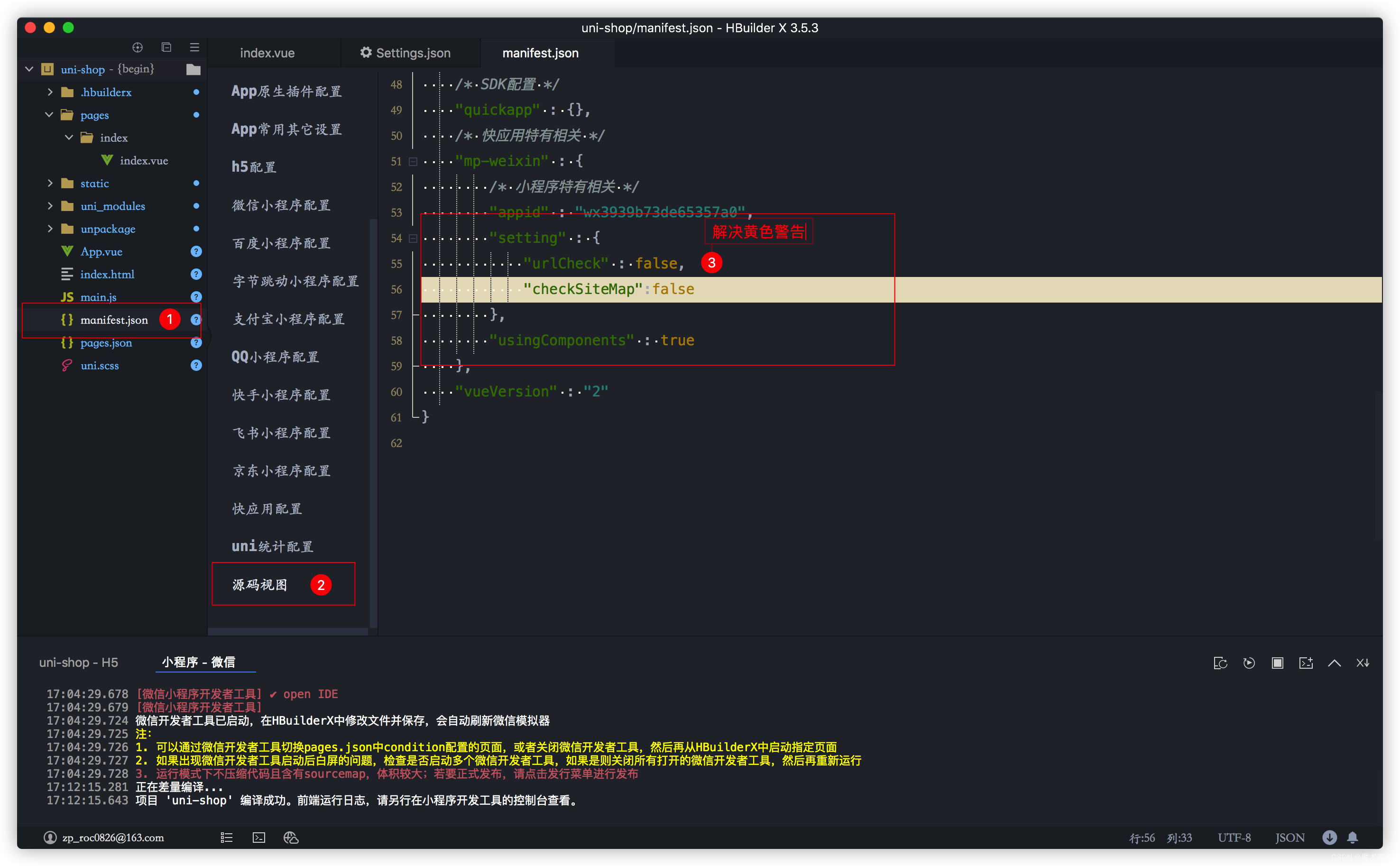
Task: Open the h5配置 section
Action: pyautogui.click(x=254, y=167)
